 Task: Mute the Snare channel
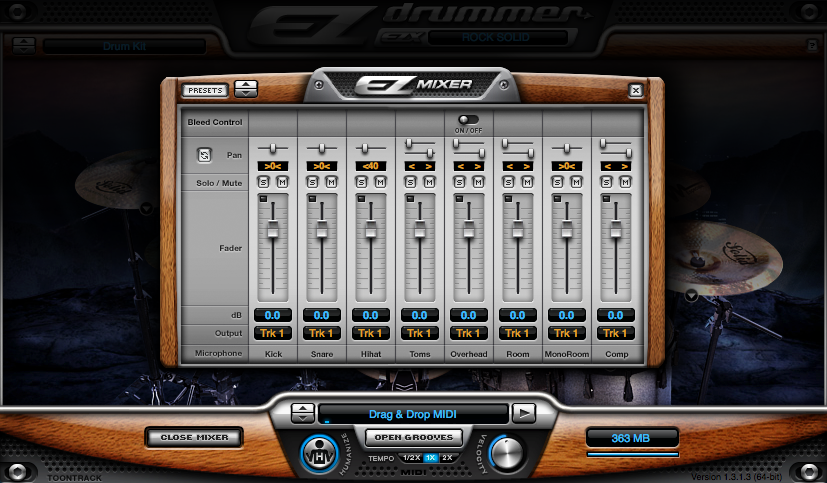click(331, 182)
